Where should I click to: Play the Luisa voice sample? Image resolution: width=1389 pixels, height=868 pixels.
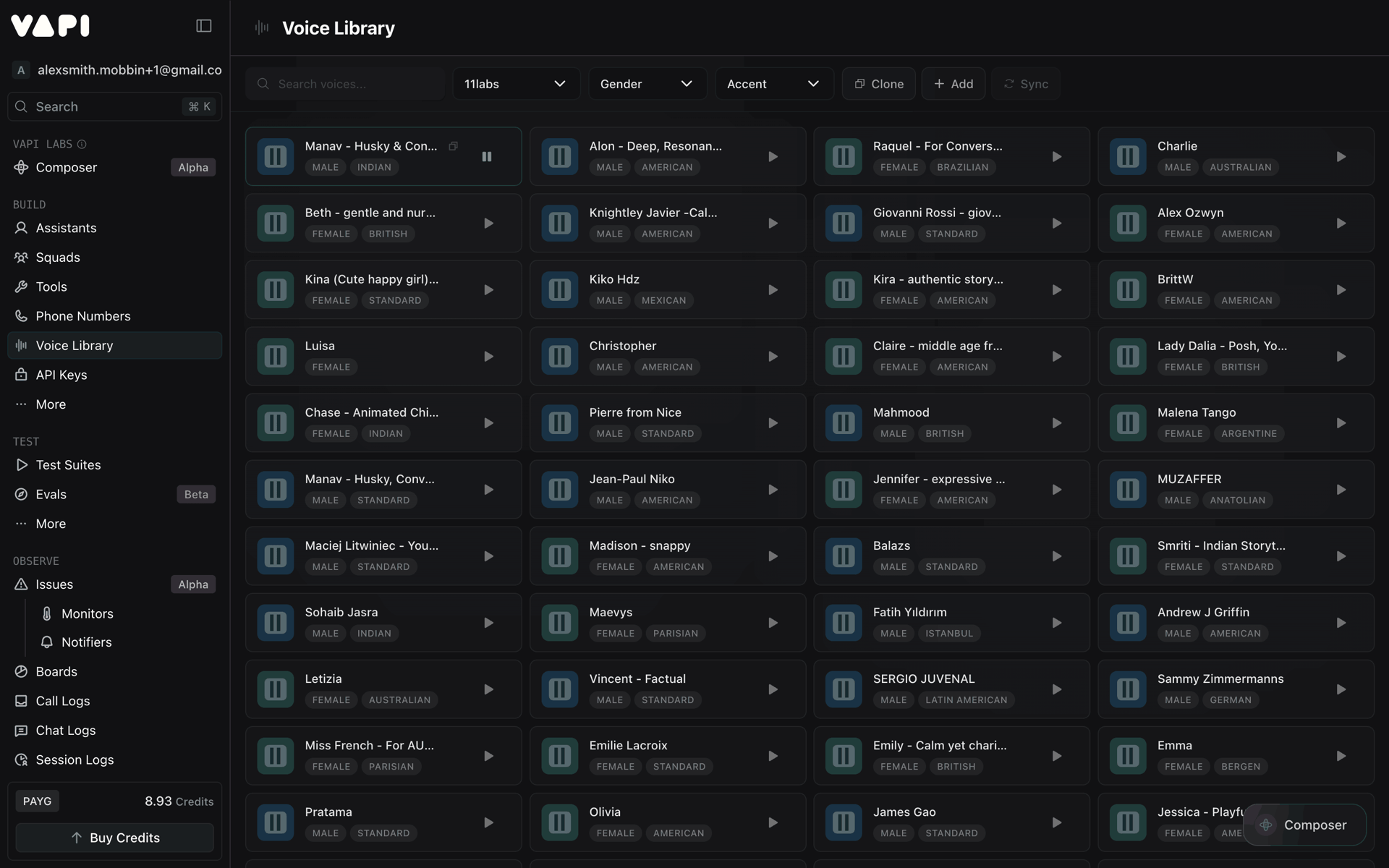click(488, 356)
